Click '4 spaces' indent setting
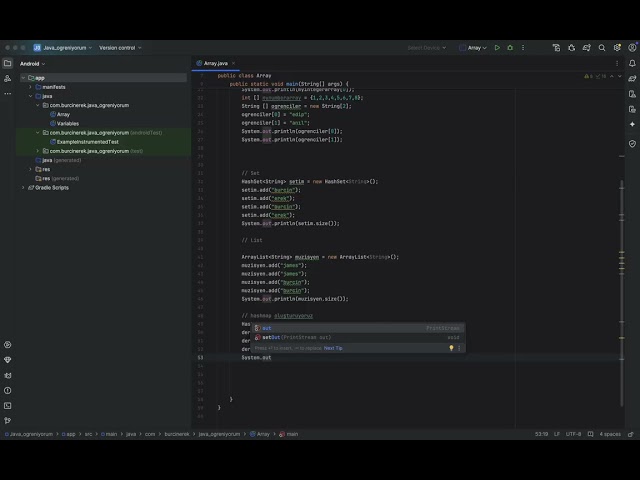 pos(610,434)
